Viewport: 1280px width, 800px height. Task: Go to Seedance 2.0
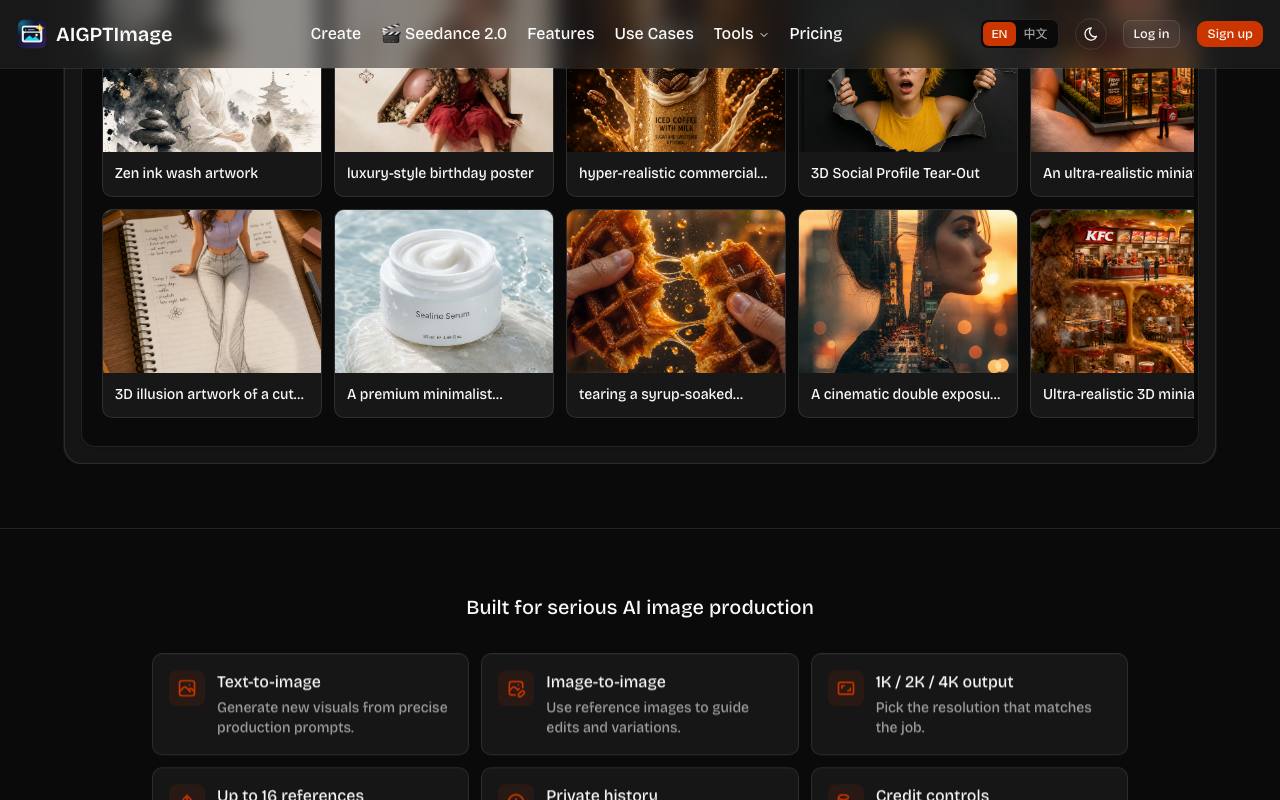[444, 34]
